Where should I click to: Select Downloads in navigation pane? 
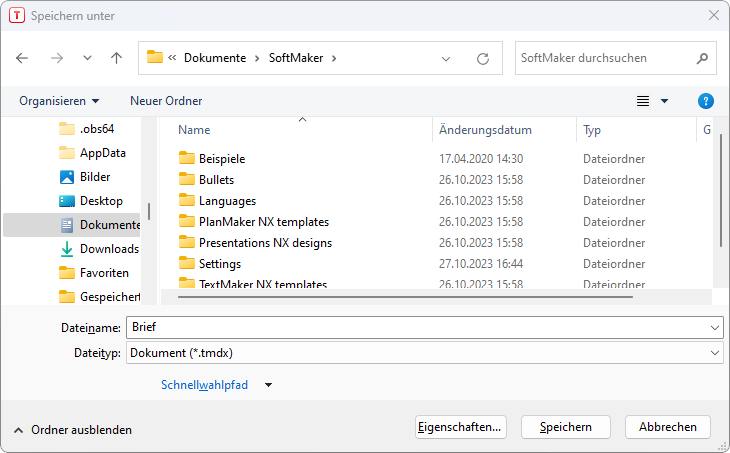pyautogui.click(x=99, y=249)
